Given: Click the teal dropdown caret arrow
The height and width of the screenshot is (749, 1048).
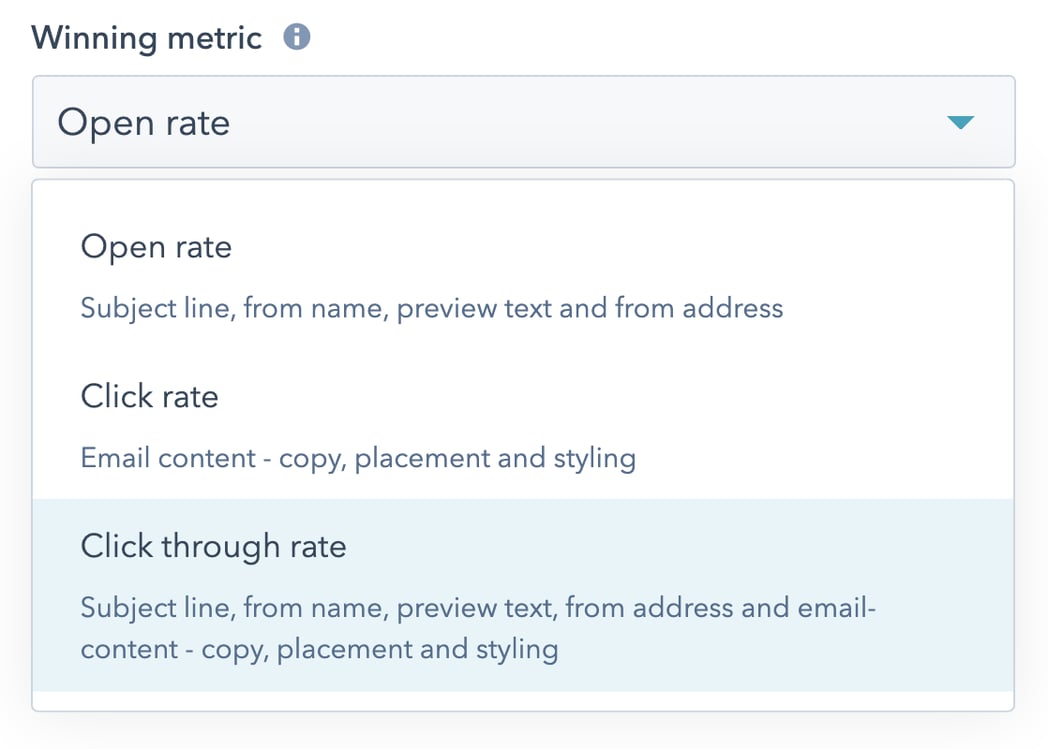Looking at the screenshot, I should coord(960,122).
